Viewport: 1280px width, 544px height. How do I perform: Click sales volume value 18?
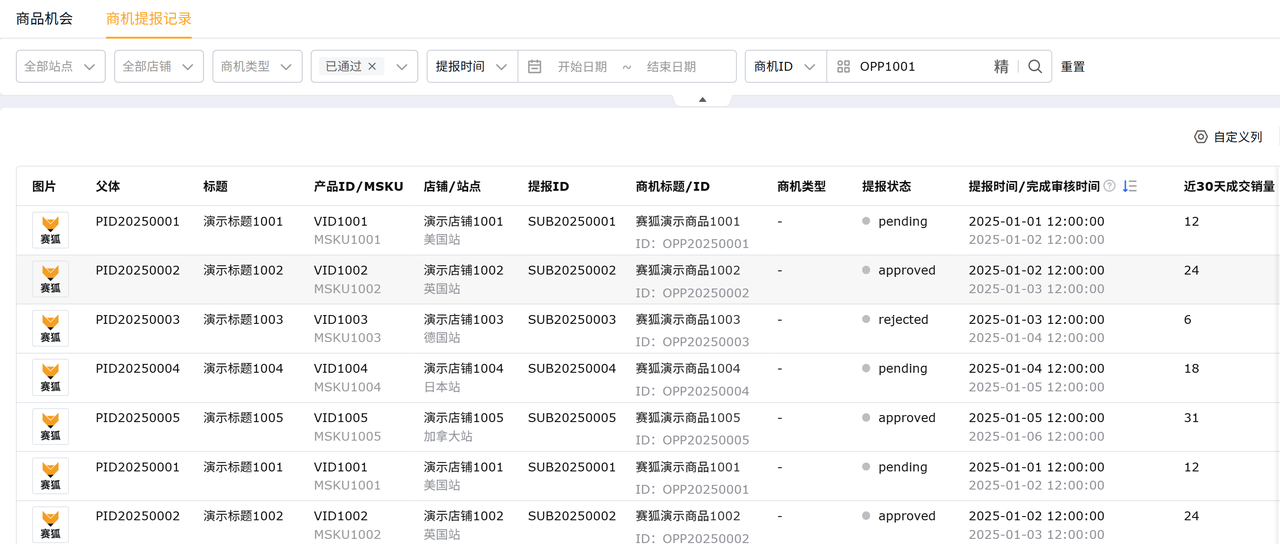tap(1191, 369)
